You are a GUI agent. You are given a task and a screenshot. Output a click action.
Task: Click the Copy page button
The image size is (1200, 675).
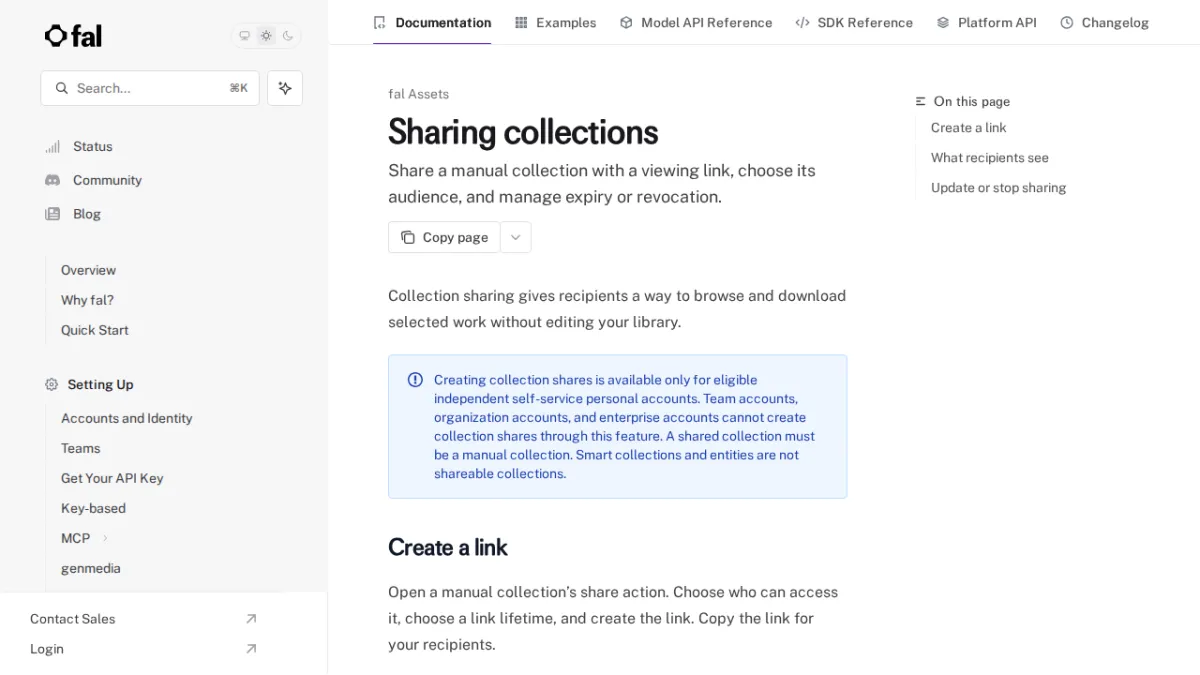(444, 237)
